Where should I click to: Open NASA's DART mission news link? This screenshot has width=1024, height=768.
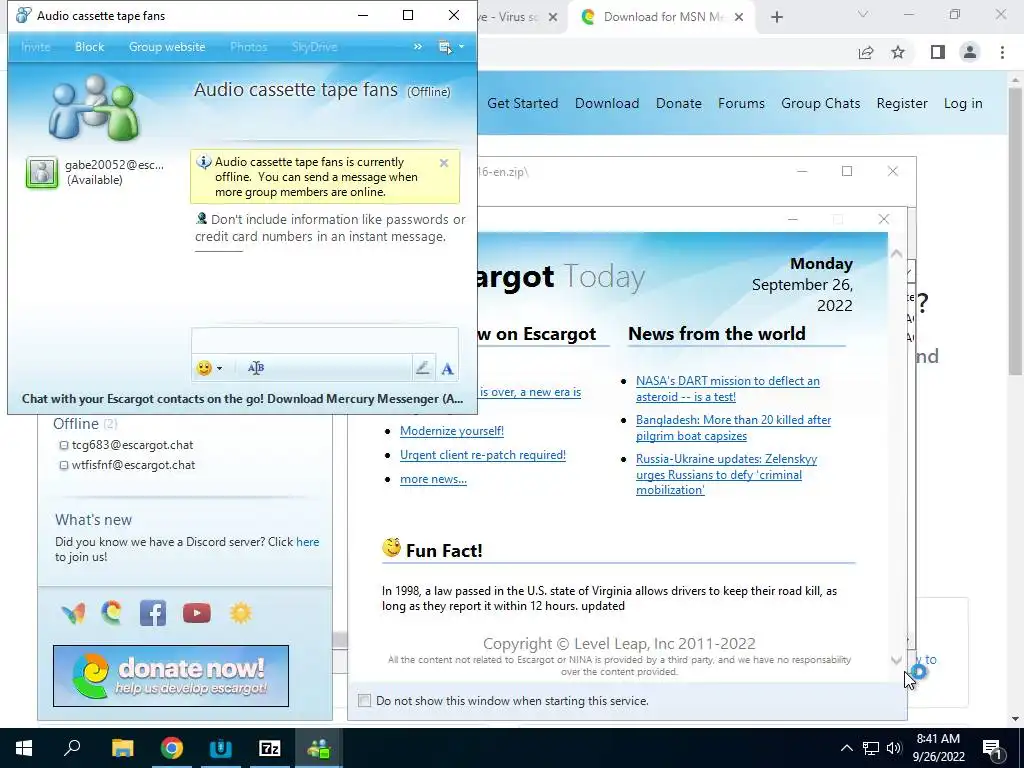tap(728, 389)
